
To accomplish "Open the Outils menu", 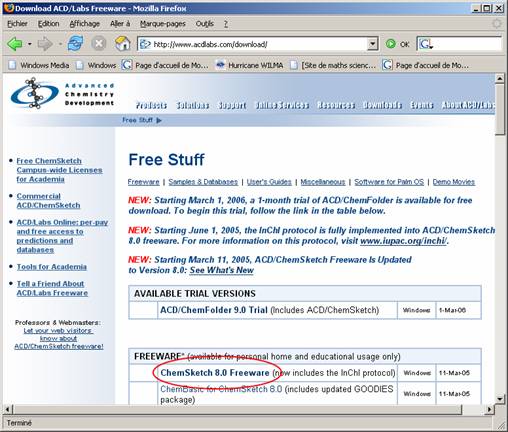I will pyautogui.click(x=205, y=24).
